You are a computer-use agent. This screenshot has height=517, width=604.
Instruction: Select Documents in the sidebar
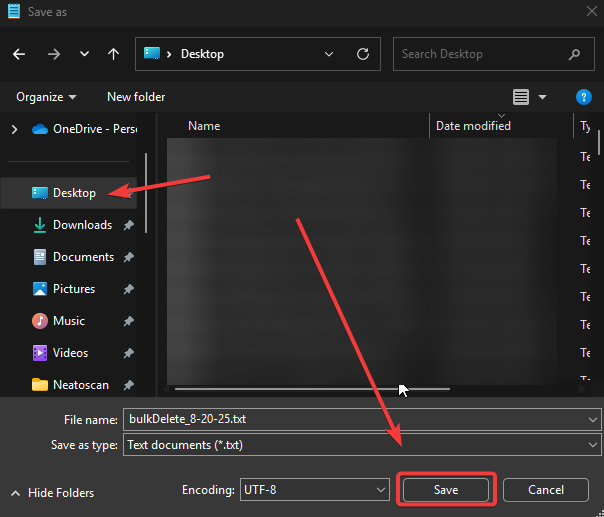coord(82,257)
